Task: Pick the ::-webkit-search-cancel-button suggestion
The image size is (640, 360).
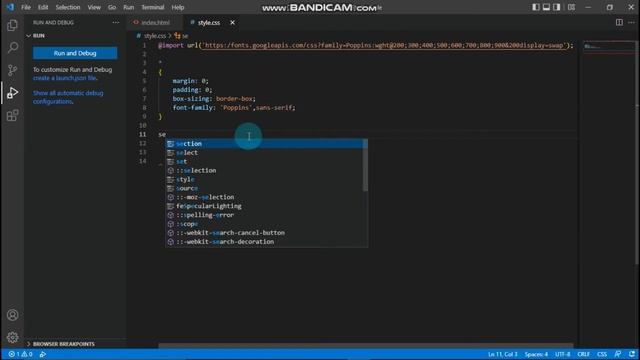Action: 264,233
